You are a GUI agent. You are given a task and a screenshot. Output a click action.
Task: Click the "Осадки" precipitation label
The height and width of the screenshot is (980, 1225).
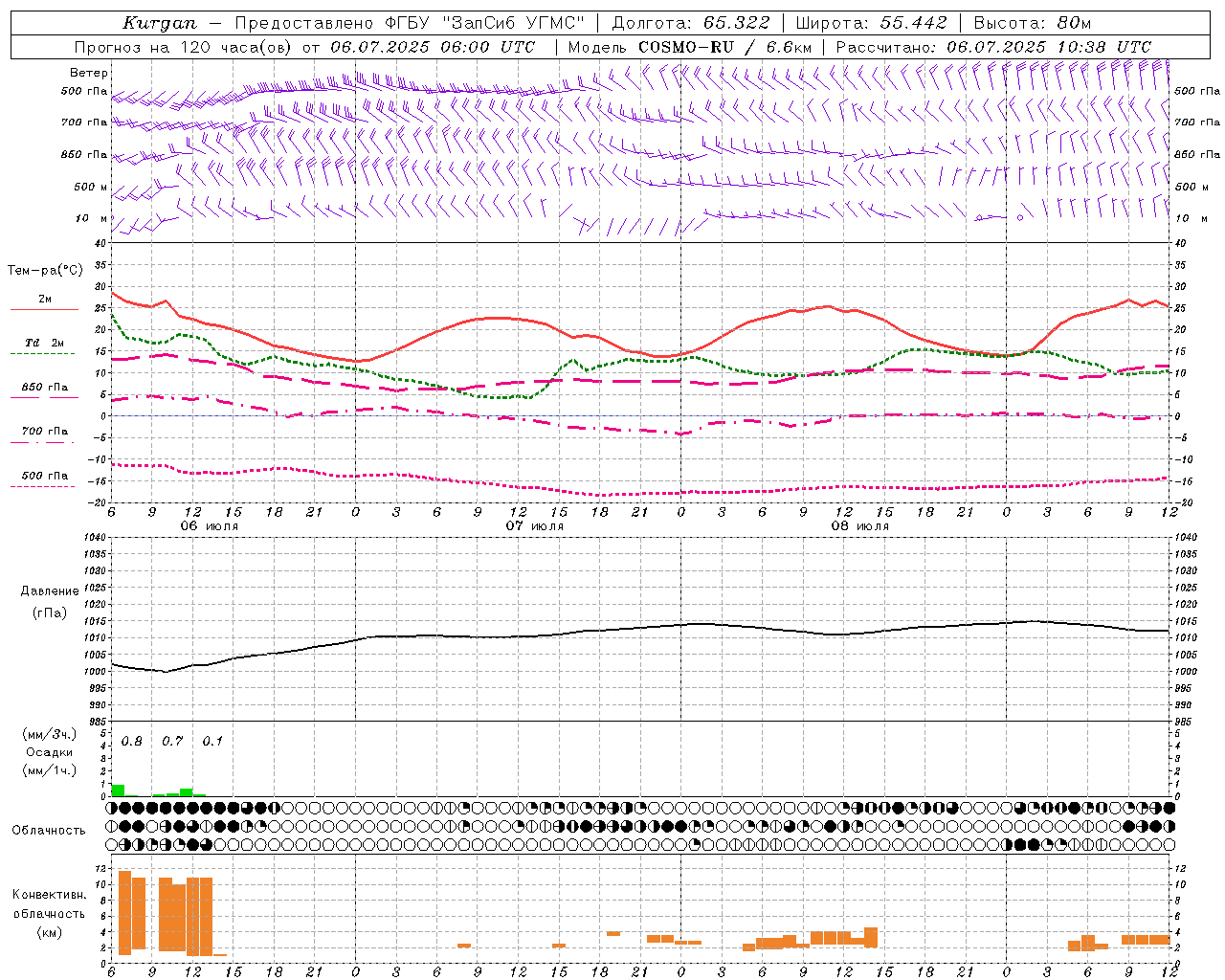49,752
